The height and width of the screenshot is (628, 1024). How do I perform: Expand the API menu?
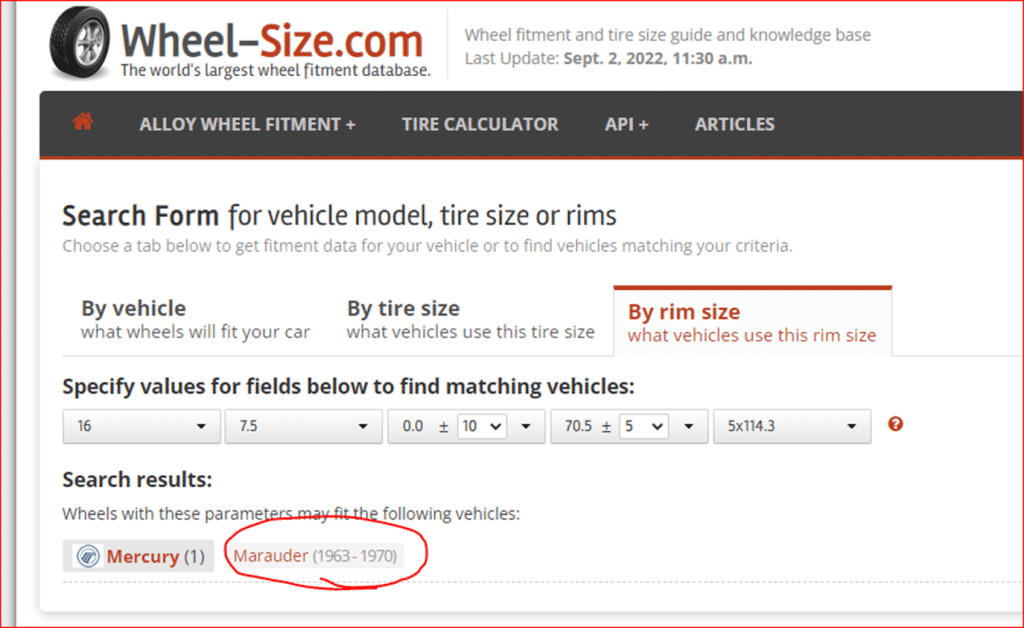pyautogui.click(x=626, y=124)
